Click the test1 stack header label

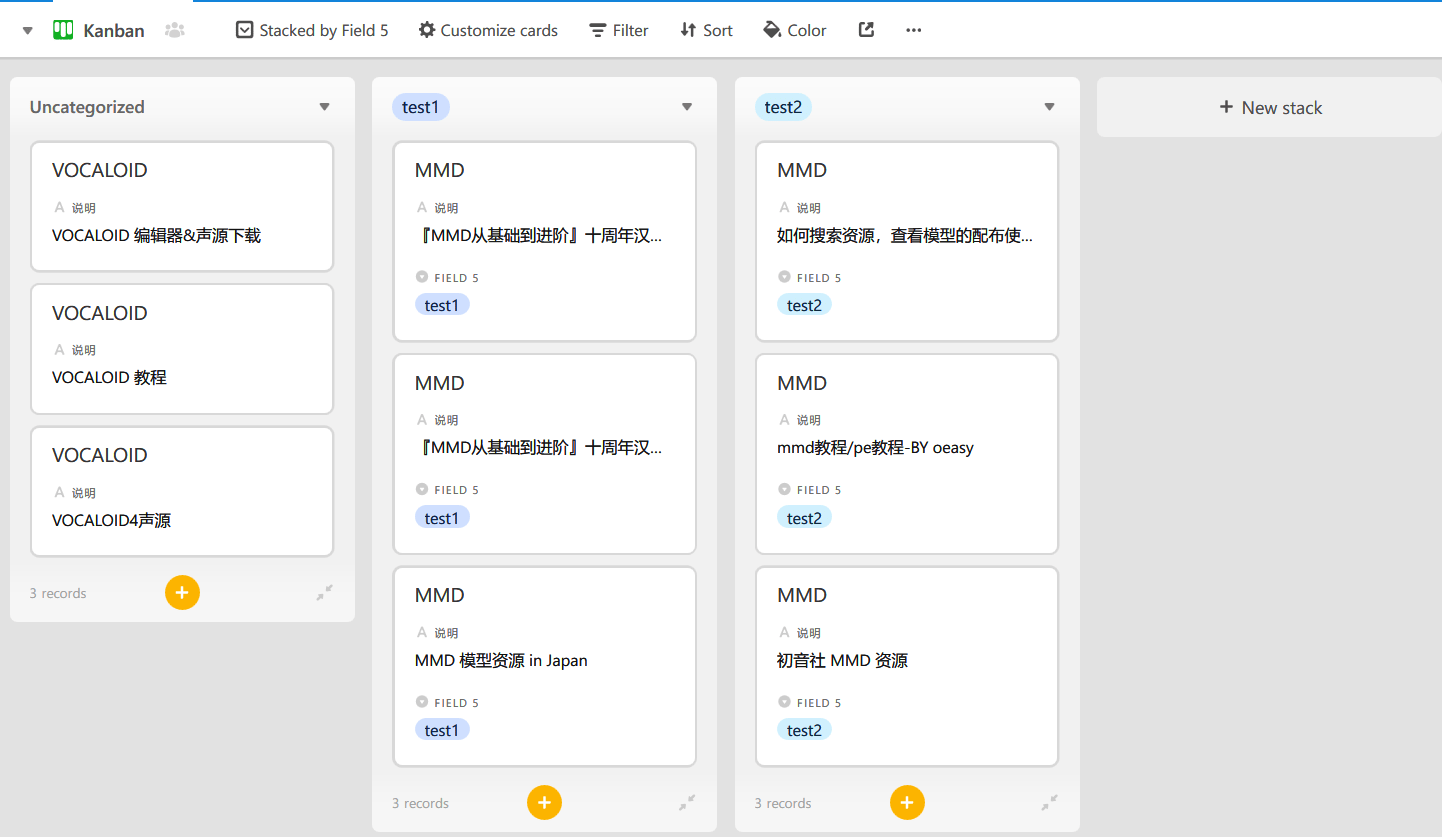421,107
